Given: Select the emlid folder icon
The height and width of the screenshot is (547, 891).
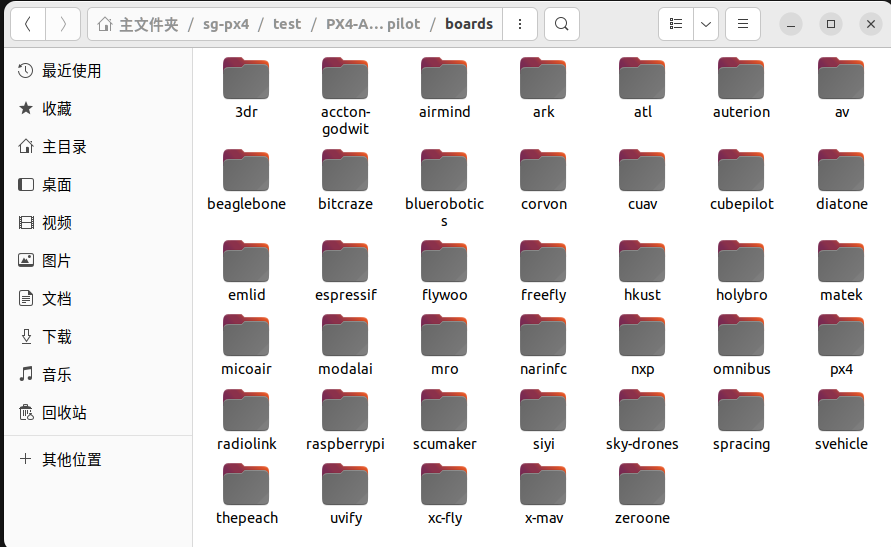Looking at the screenshot, I should pyautogui.click(x=246, y=261).
